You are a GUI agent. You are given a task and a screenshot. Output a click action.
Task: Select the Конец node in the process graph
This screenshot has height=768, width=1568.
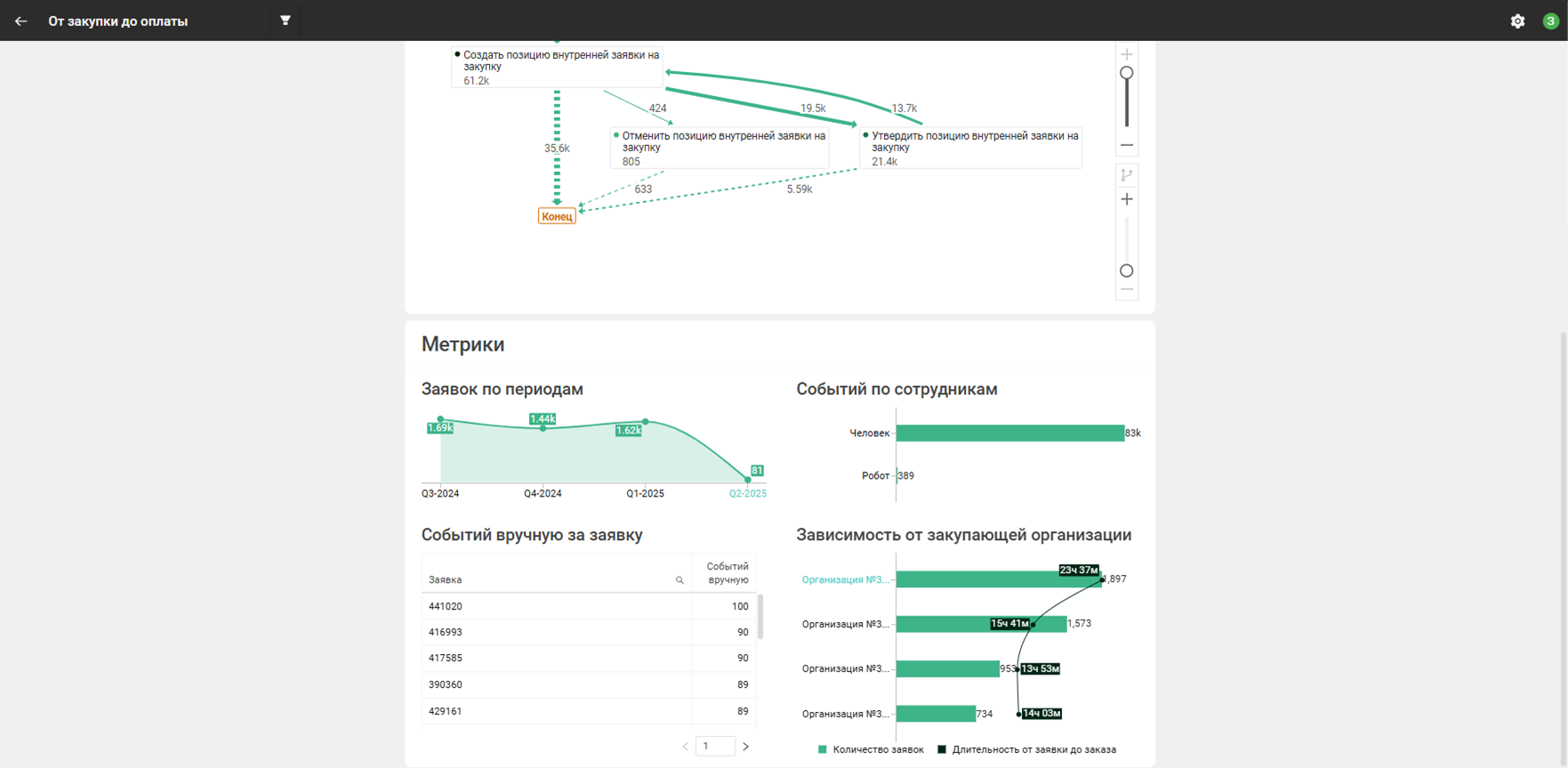[x=557, y=216]
